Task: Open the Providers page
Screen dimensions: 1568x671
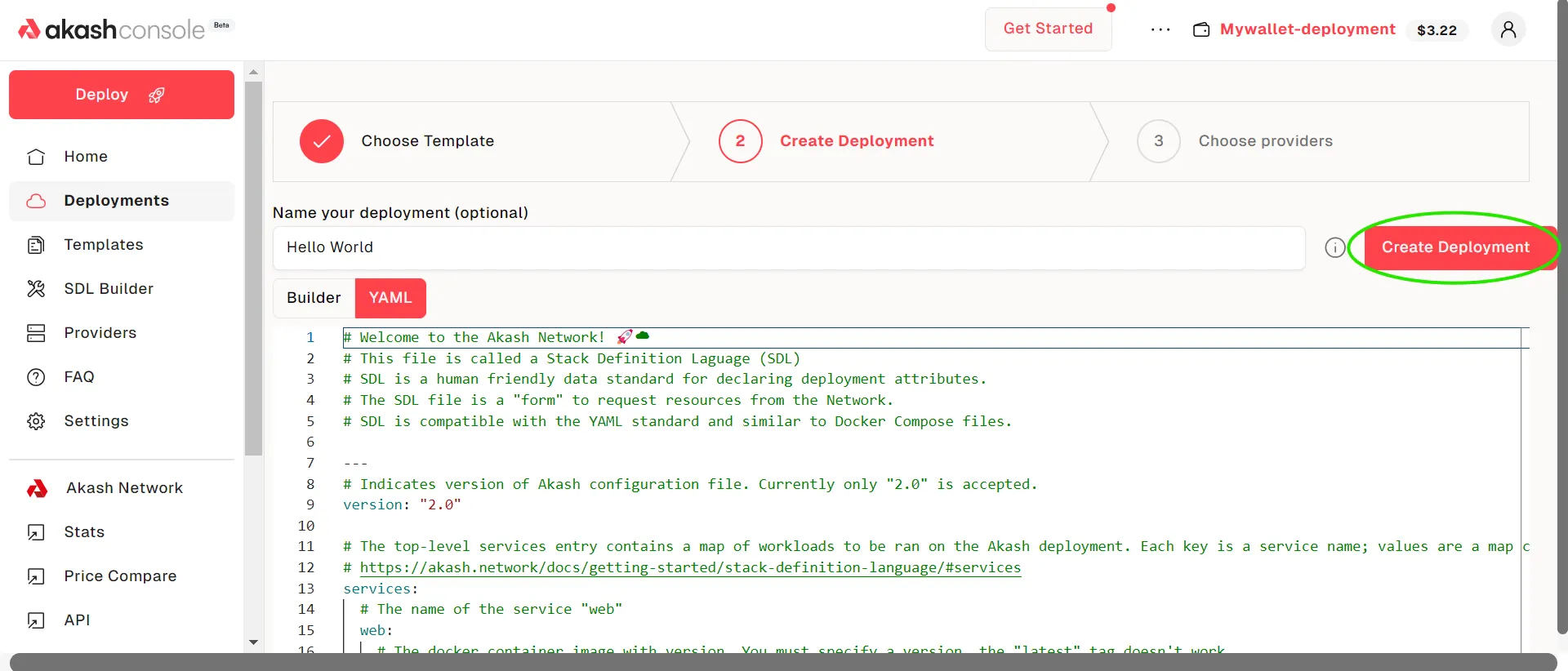Action: 100,333
